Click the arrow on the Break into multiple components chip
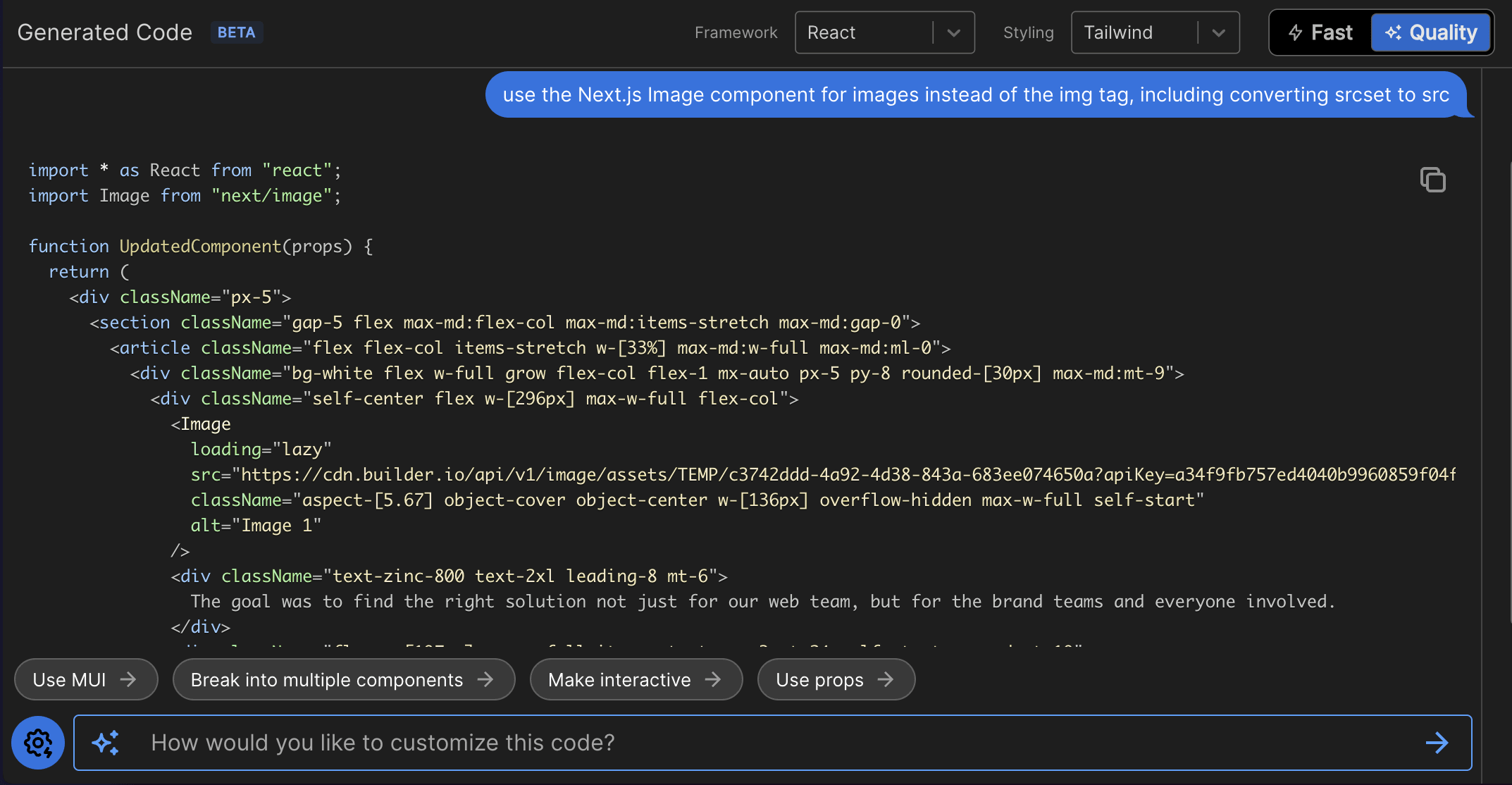Viewport: 1512px width, 785px height. click(x=485, y=679)
